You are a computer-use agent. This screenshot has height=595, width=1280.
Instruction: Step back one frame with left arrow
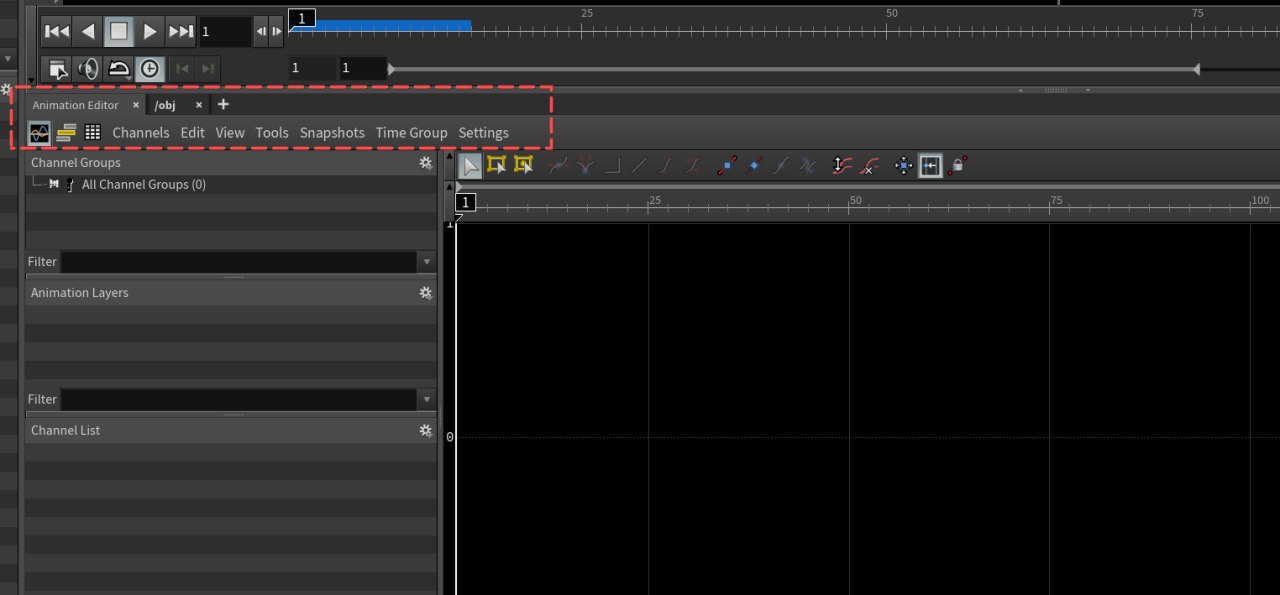click(261, 32)
